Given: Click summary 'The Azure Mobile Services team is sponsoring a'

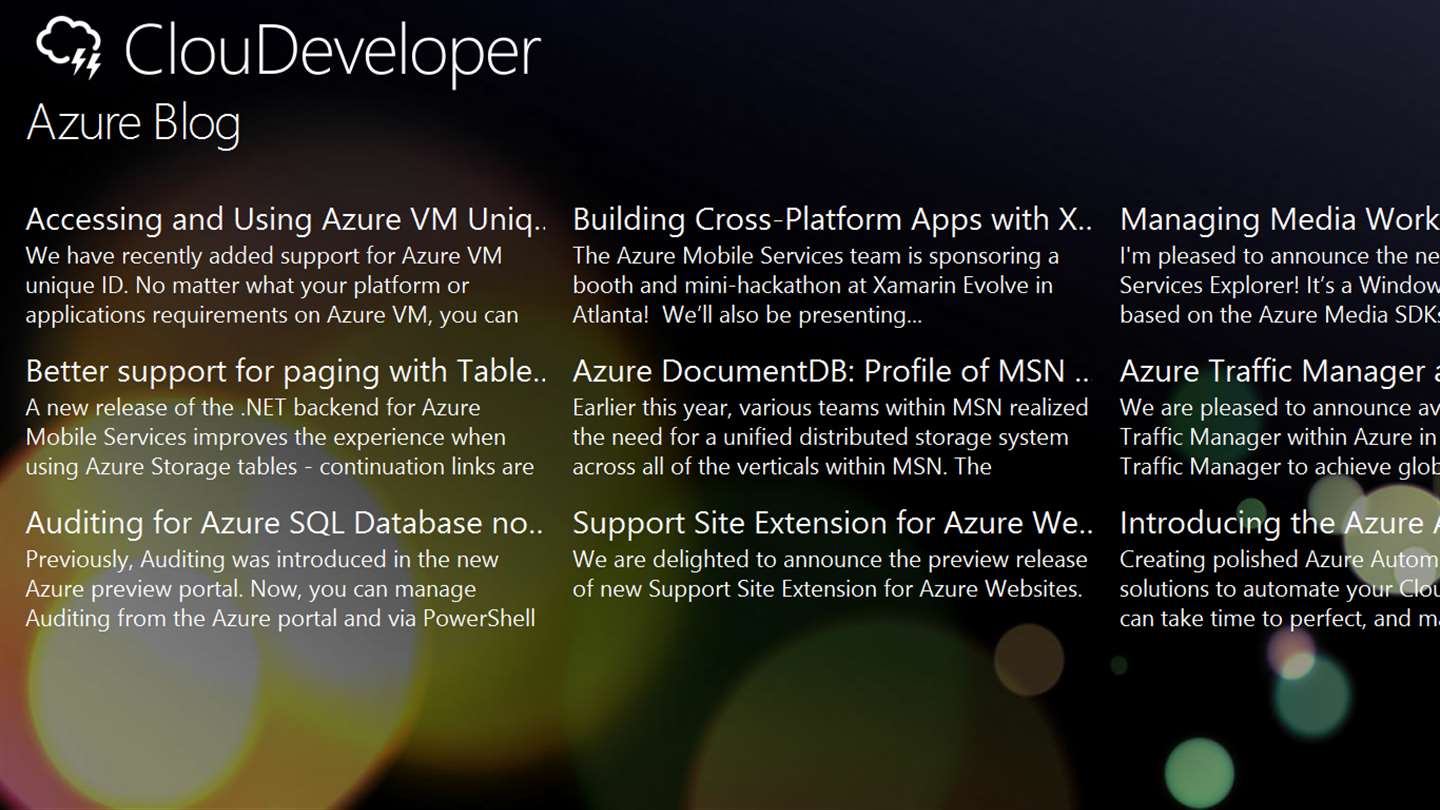Looking at the screenshot, I should click(x=816, y=256).
